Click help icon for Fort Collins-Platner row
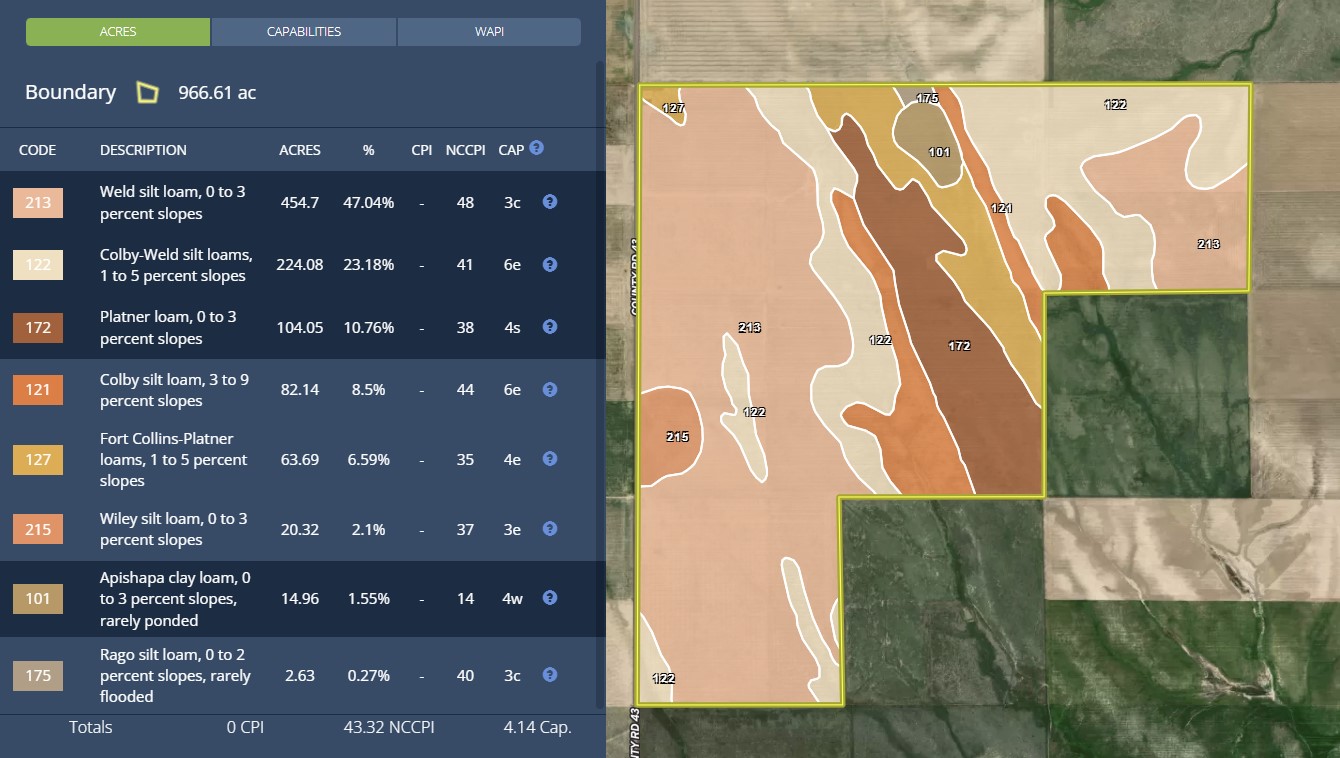Screen dimensions: 1340x758 549,459
